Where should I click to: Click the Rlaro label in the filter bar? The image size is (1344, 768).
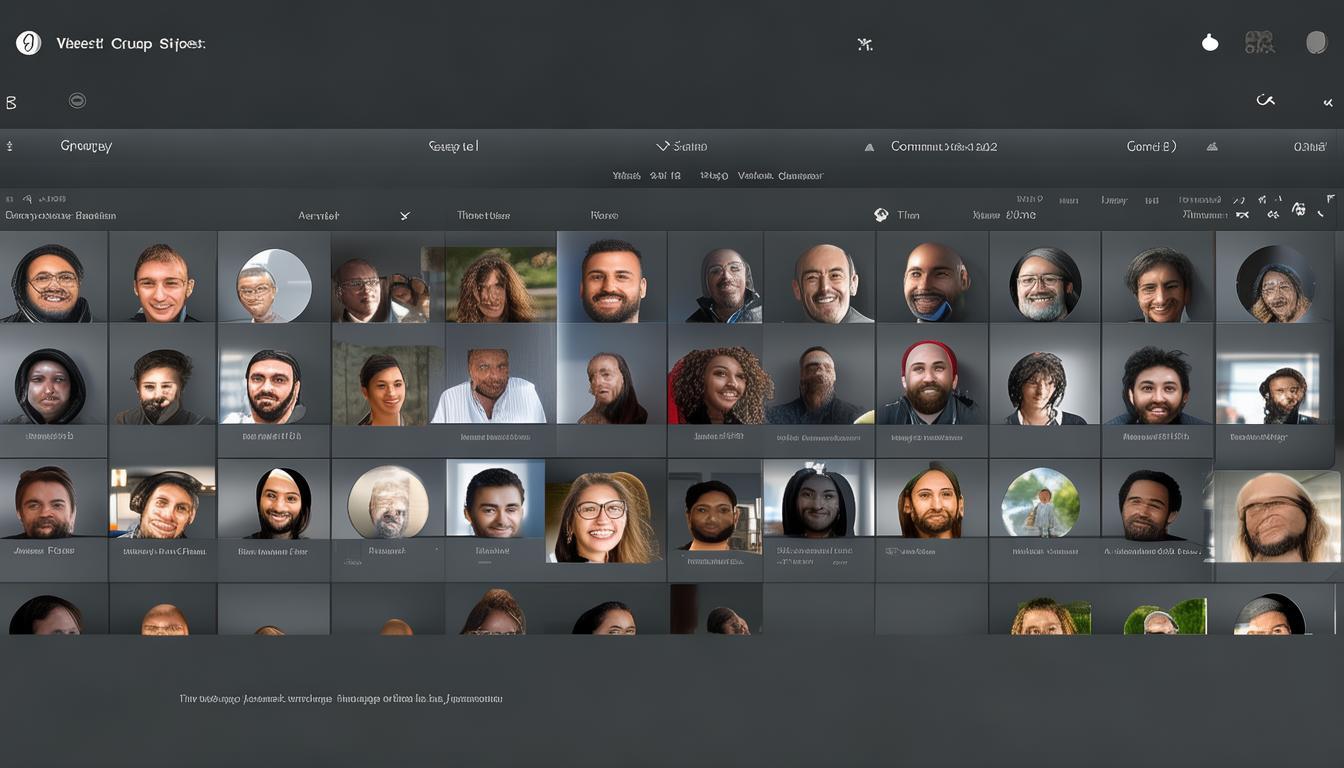604,215
